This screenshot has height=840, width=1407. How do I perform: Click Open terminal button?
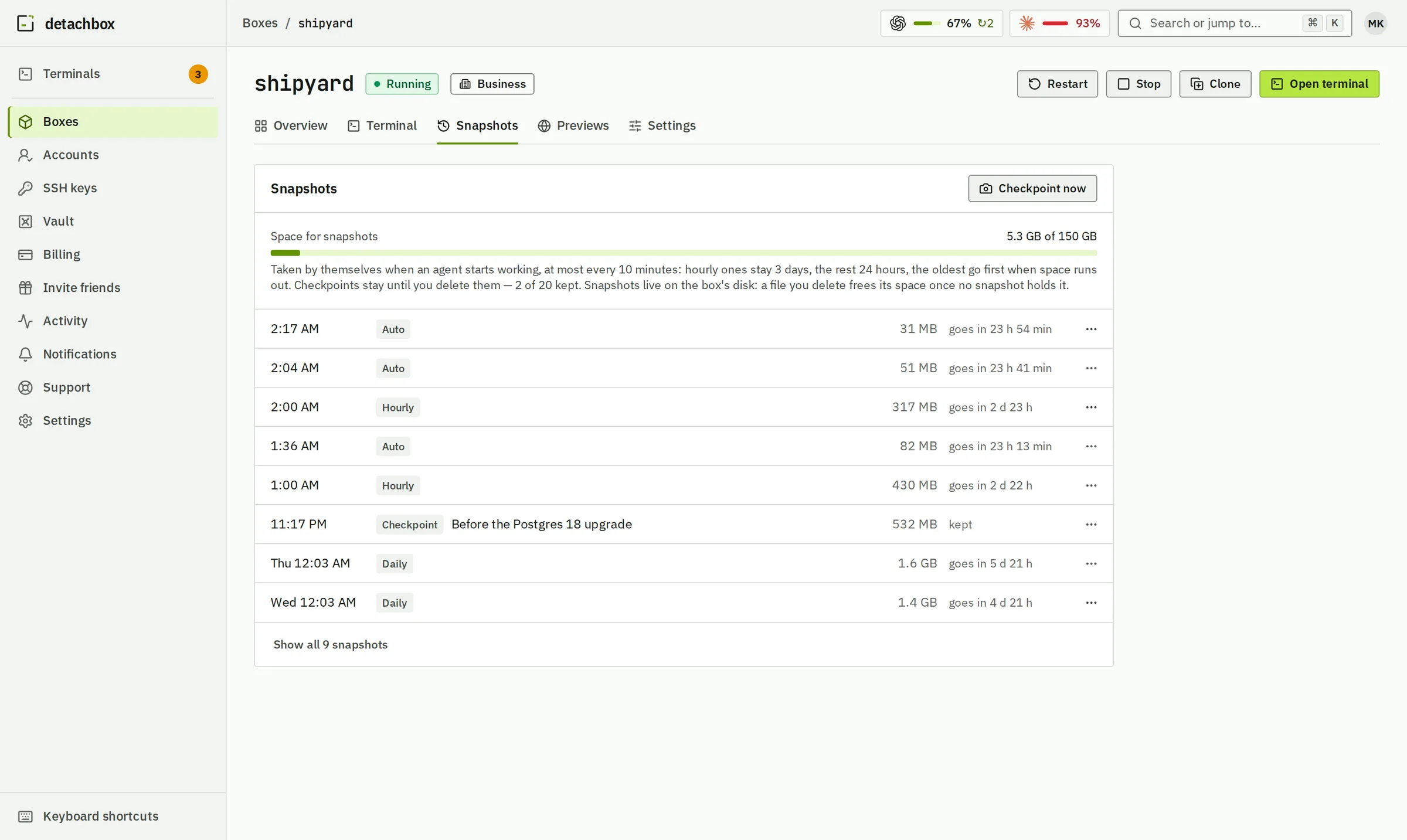[1319, 84]
